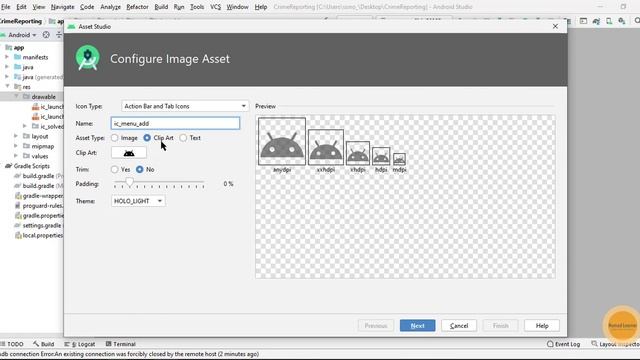
Task: Open the Clip Art android icon picker
Action: (x=129, y=153)
